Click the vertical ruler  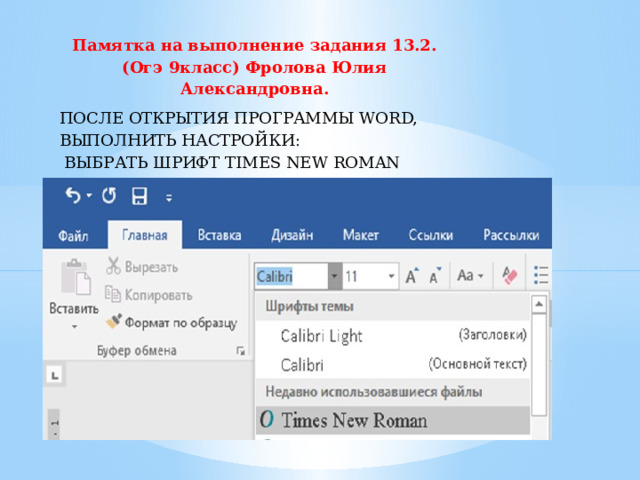54,424
